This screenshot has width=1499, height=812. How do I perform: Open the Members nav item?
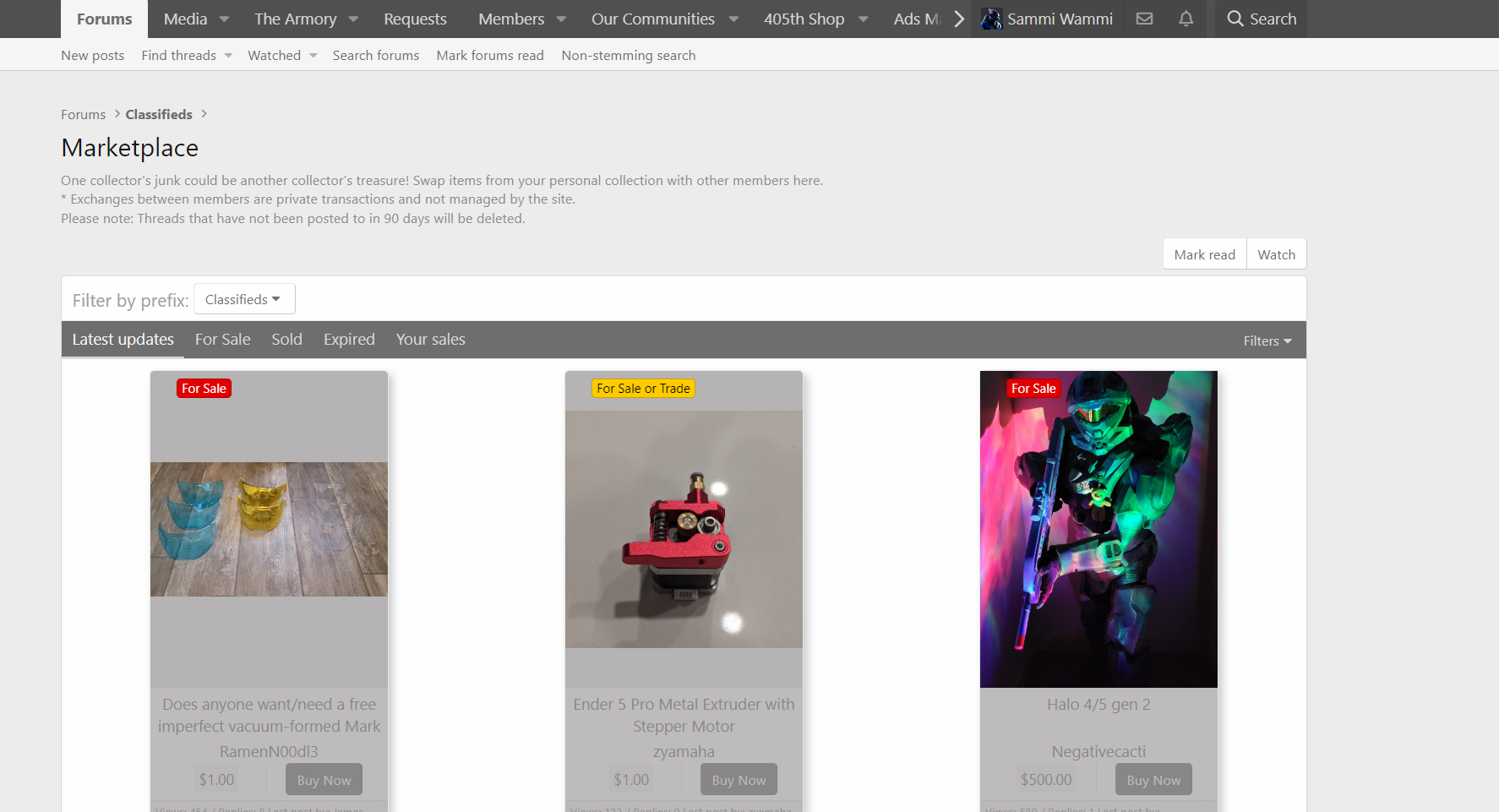pos(511,19)
